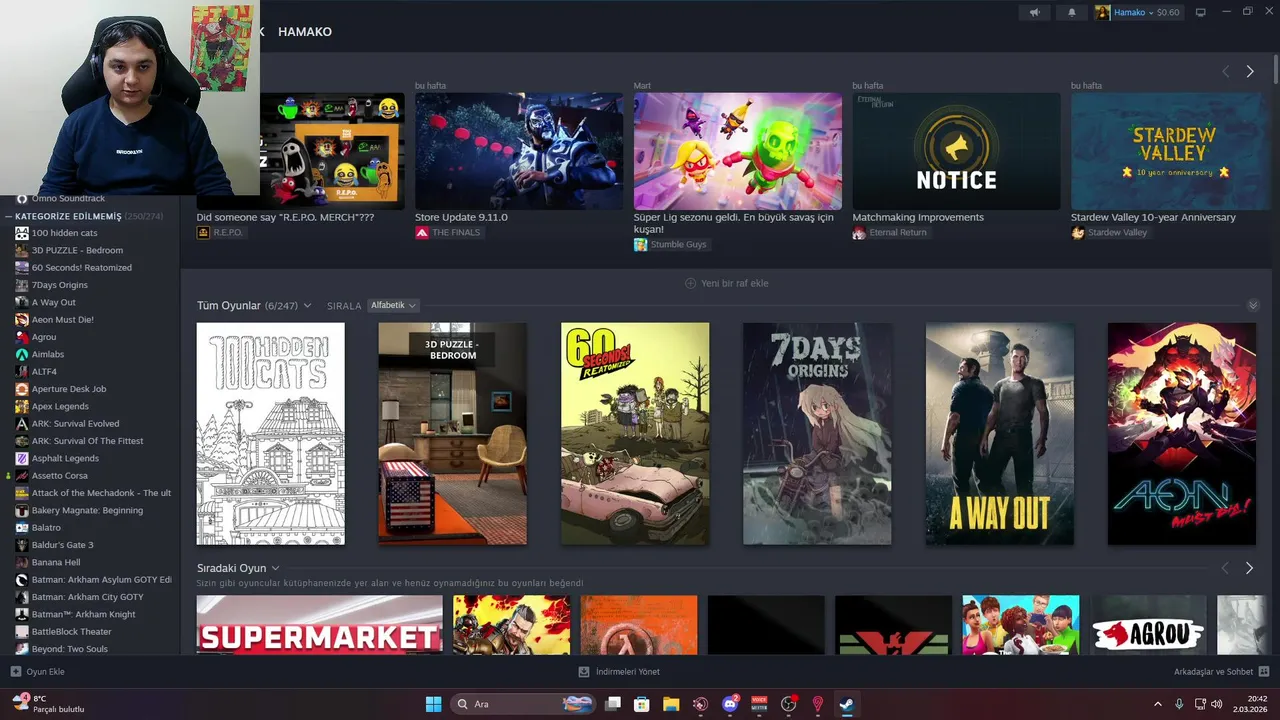Open 100 Hidden Cats cover
Screen dimensions: 1280x720
click(271, 433)
